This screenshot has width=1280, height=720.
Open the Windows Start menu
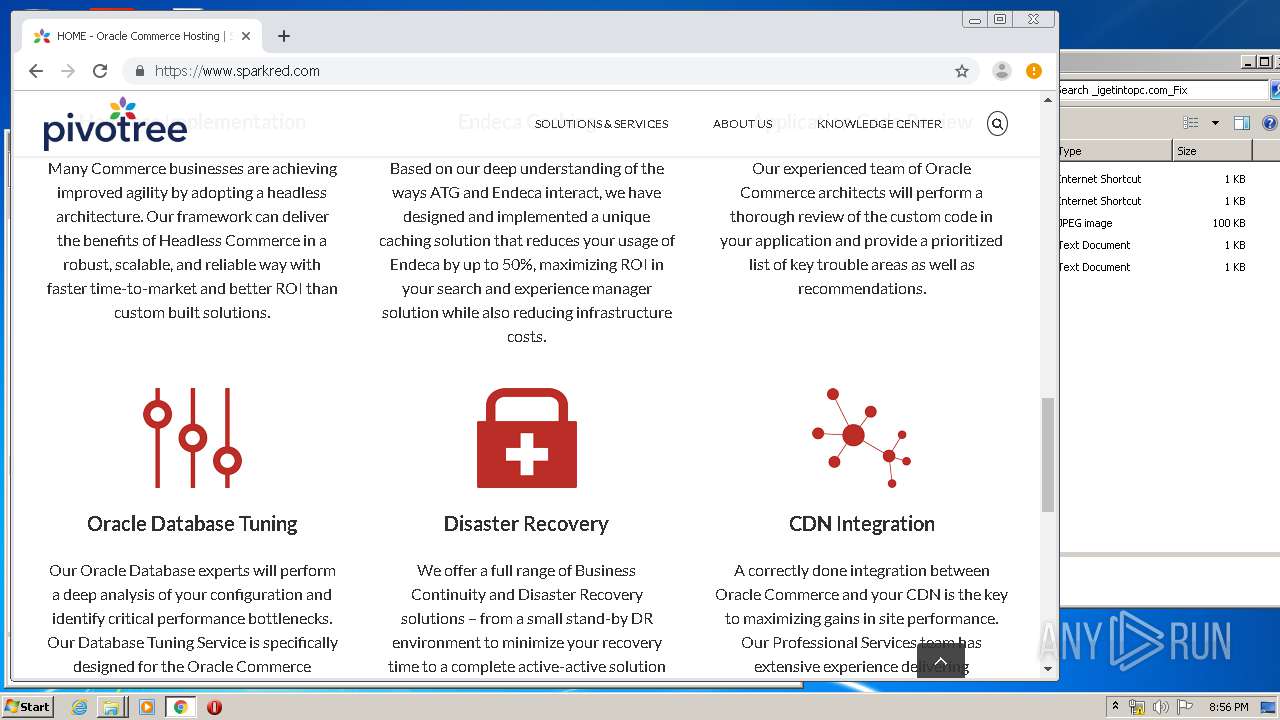tap(28, 707)
